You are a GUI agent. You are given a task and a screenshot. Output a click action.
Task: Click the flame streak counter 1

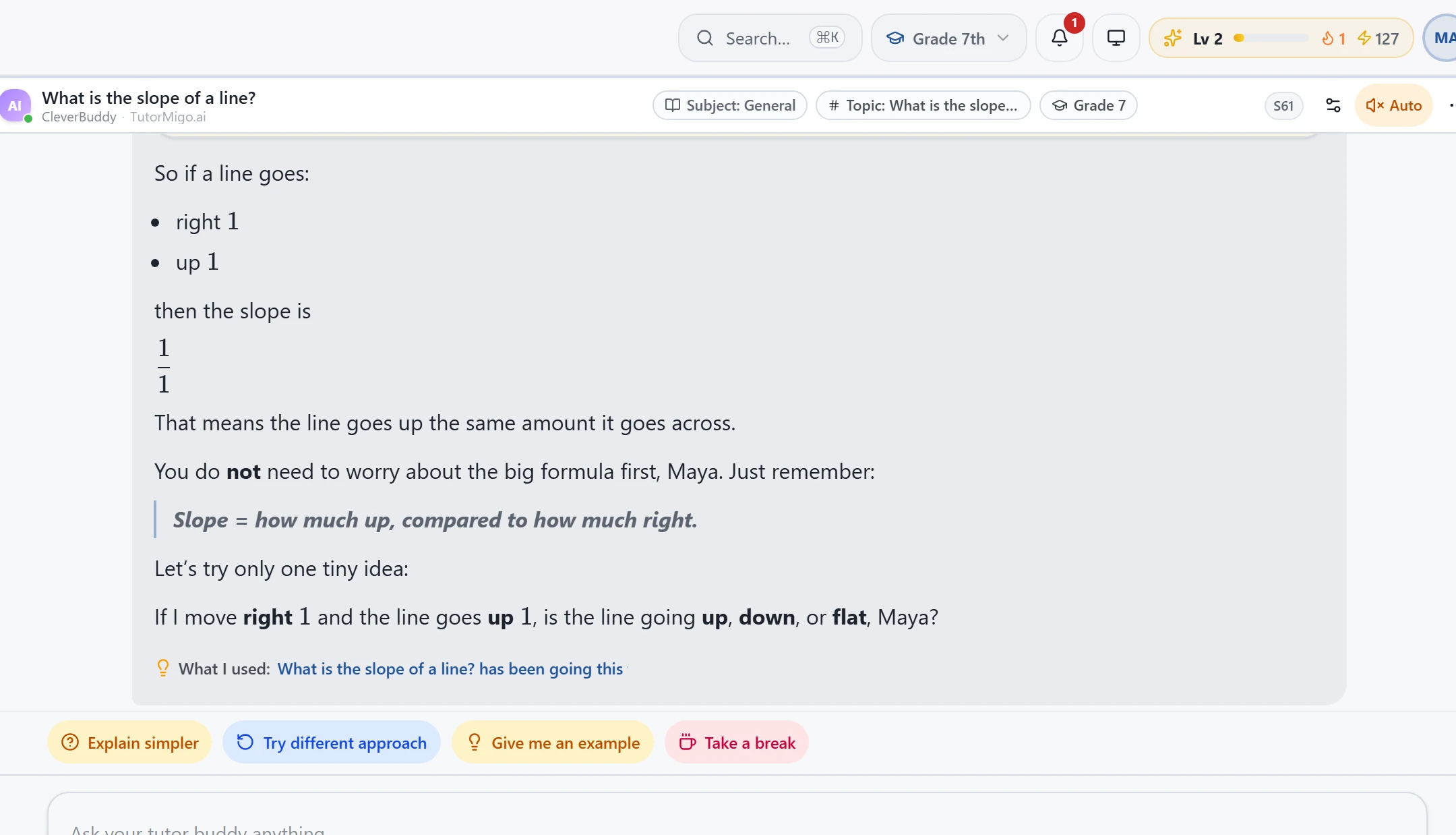click(x=1333, y=38)
